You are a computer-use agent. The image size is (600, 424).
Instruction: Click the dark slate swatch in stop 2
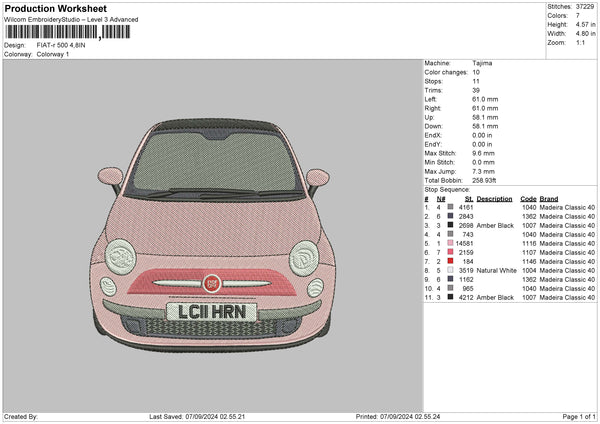(451, 216)
